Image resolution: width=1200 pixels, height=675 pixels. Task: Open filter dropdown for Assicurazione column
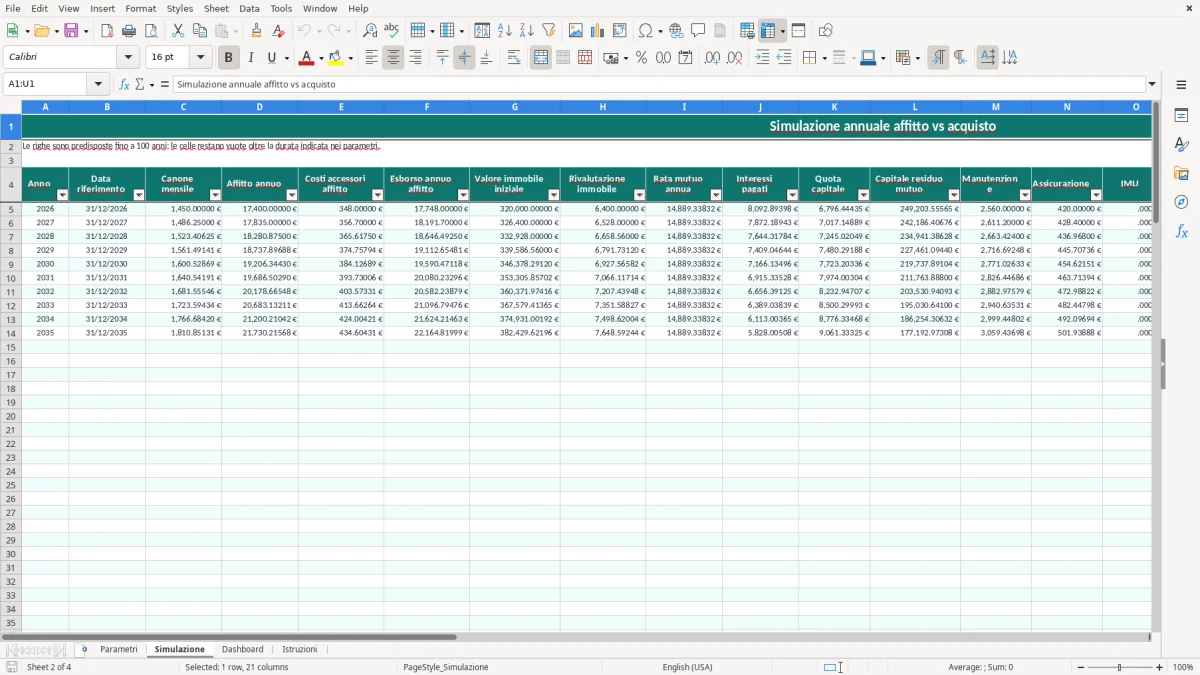click(1096, 195)
